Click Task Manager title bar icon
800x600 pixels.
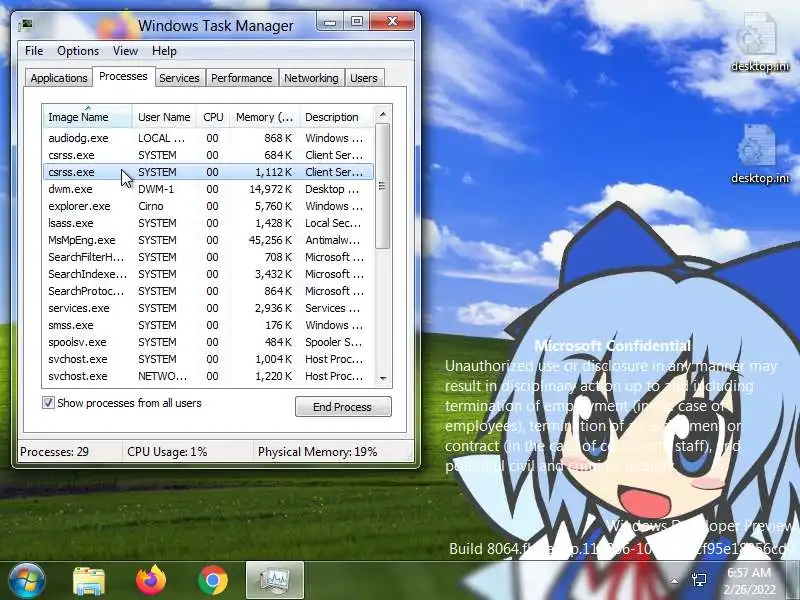[x=25, y=25]
